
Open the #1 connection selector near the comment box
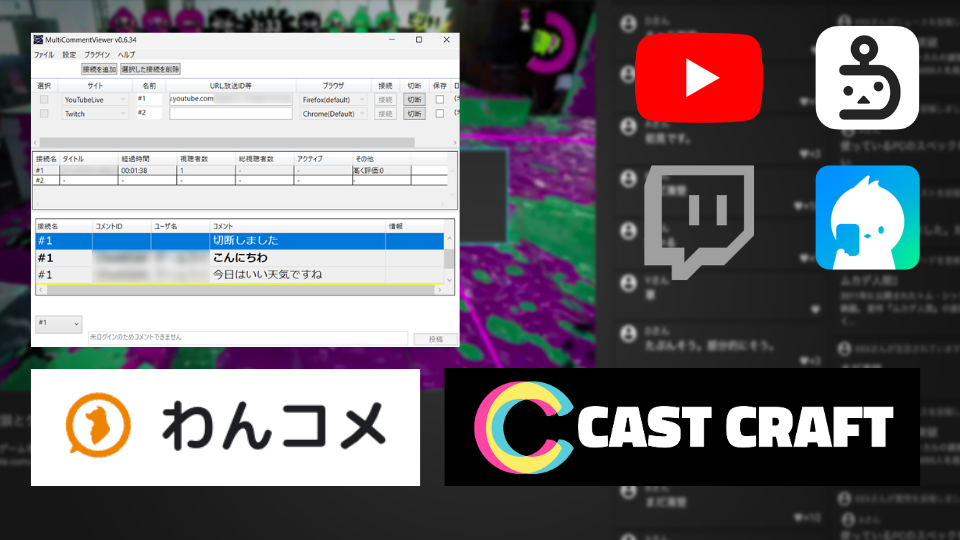pos(58,323)
